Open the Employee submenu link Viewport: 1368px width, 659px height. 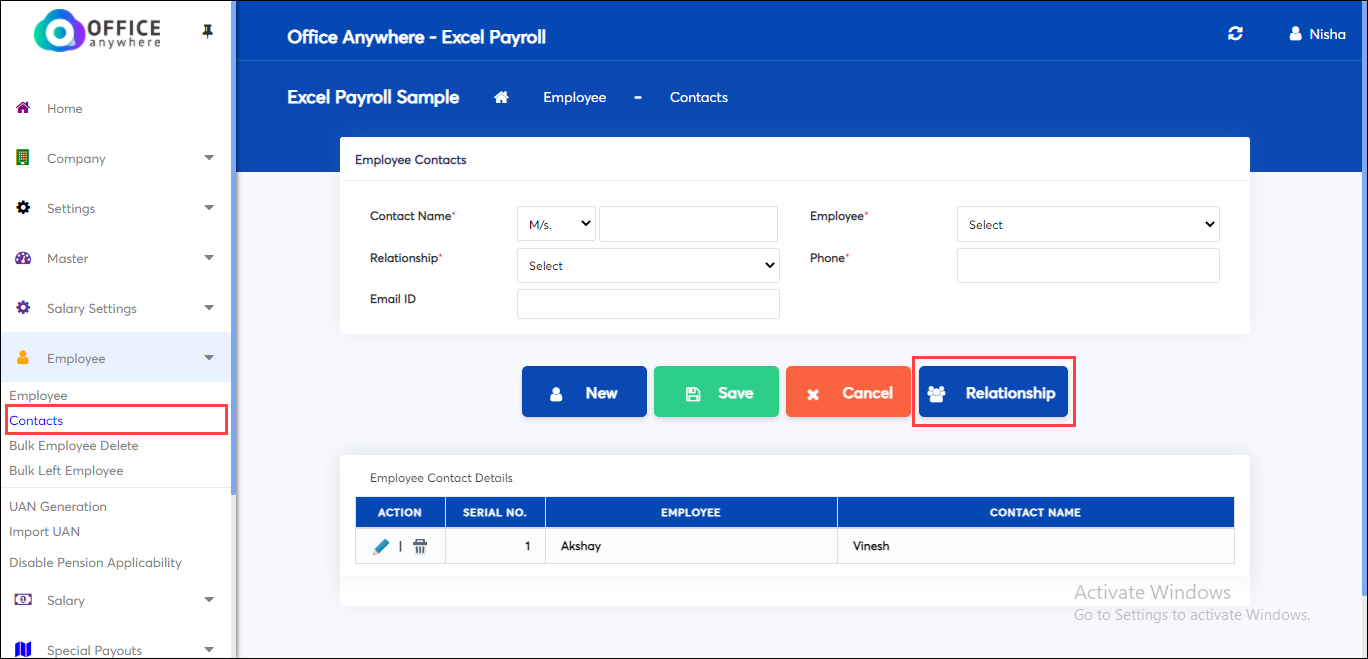[x=38, y=396]
